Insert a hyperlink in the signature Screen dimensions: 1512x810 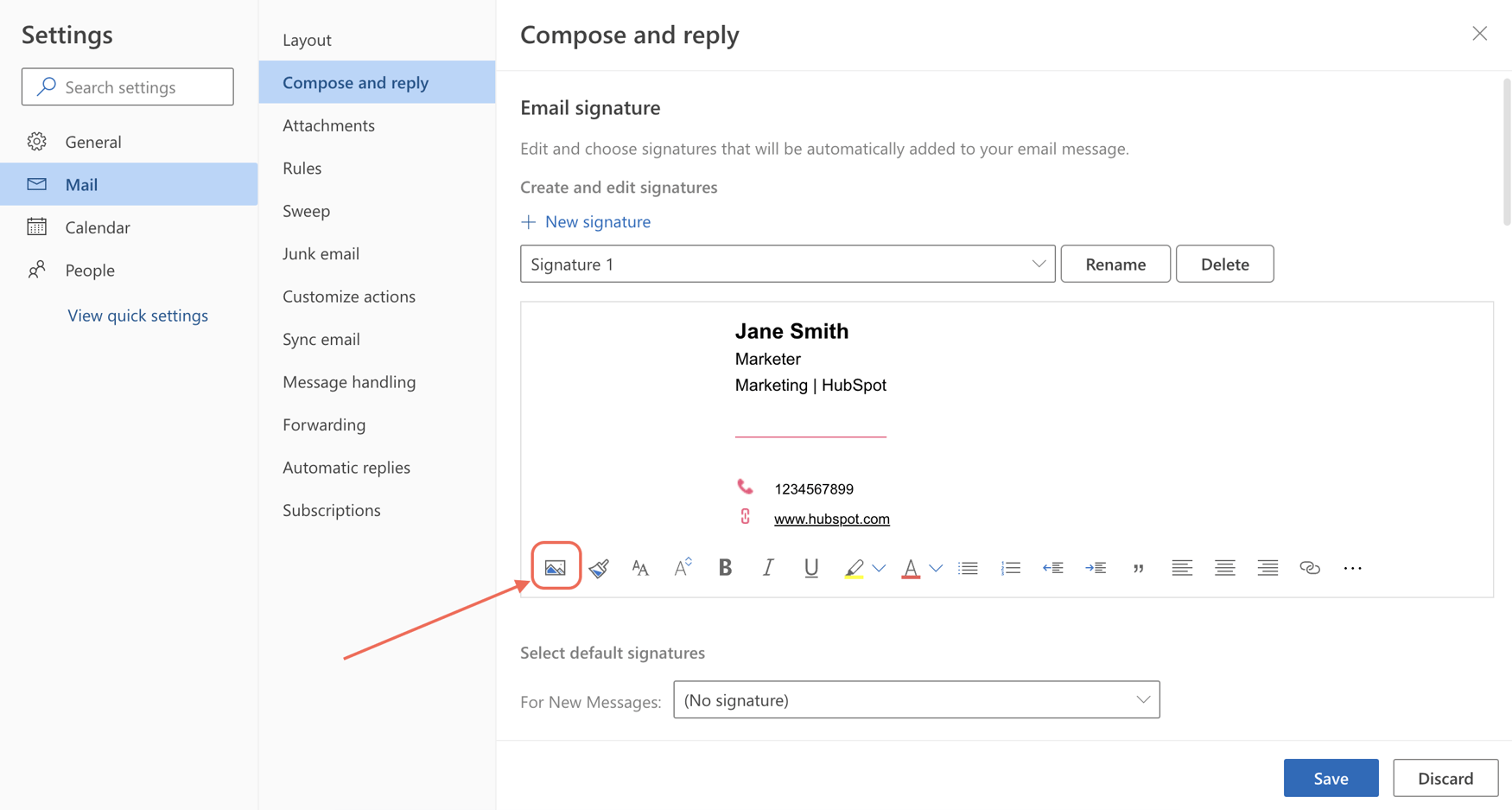click(1310, 567)
